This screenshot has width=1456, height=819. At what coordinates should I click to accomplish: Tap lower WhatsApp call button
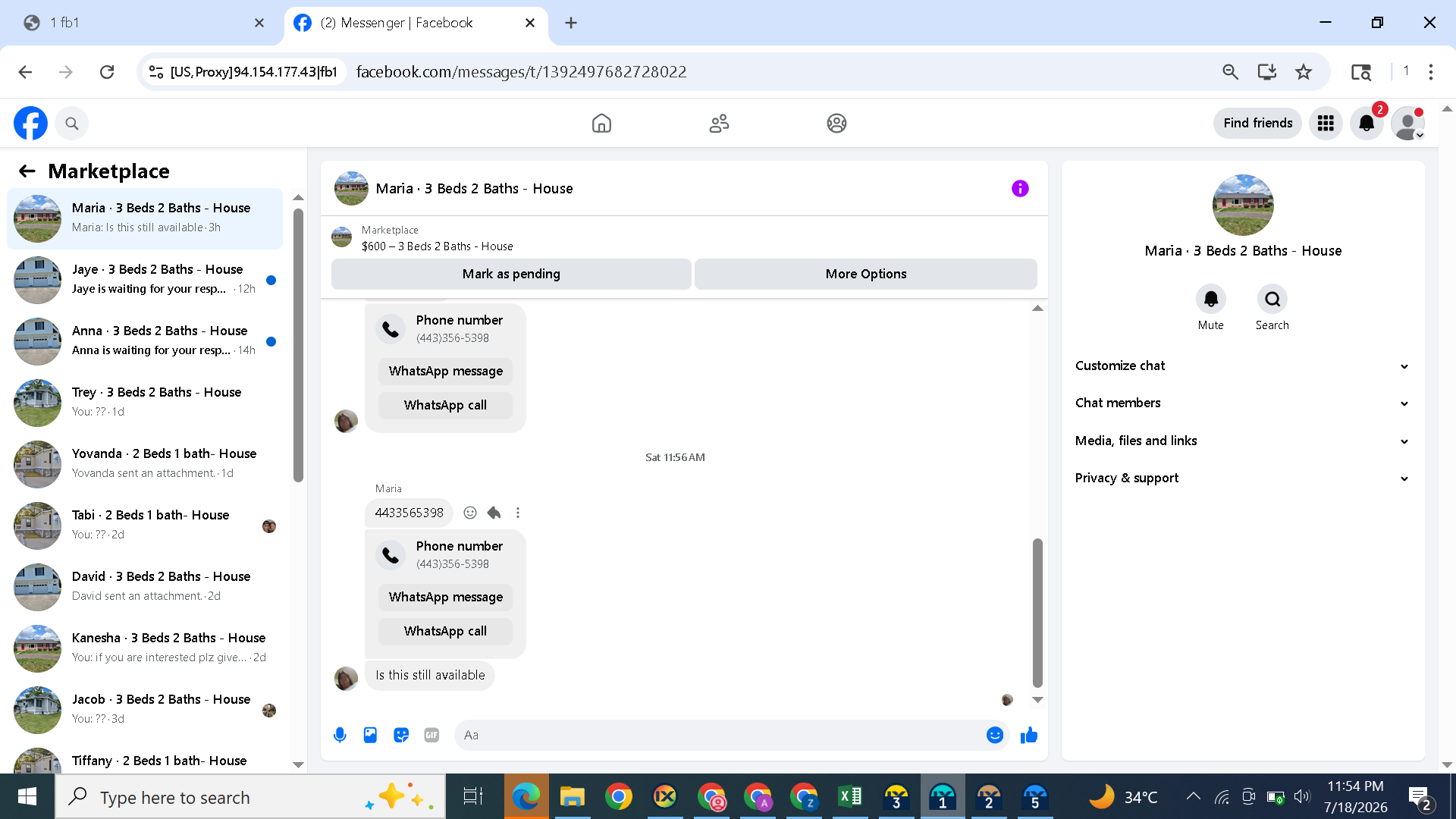(x=446, y=631)
